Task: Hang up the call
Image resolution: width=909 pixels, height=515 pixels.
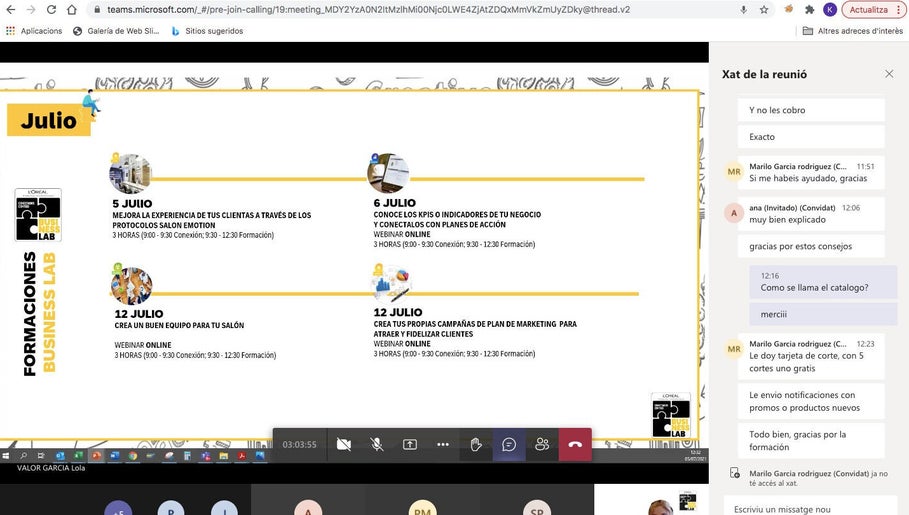Action: 575,444
